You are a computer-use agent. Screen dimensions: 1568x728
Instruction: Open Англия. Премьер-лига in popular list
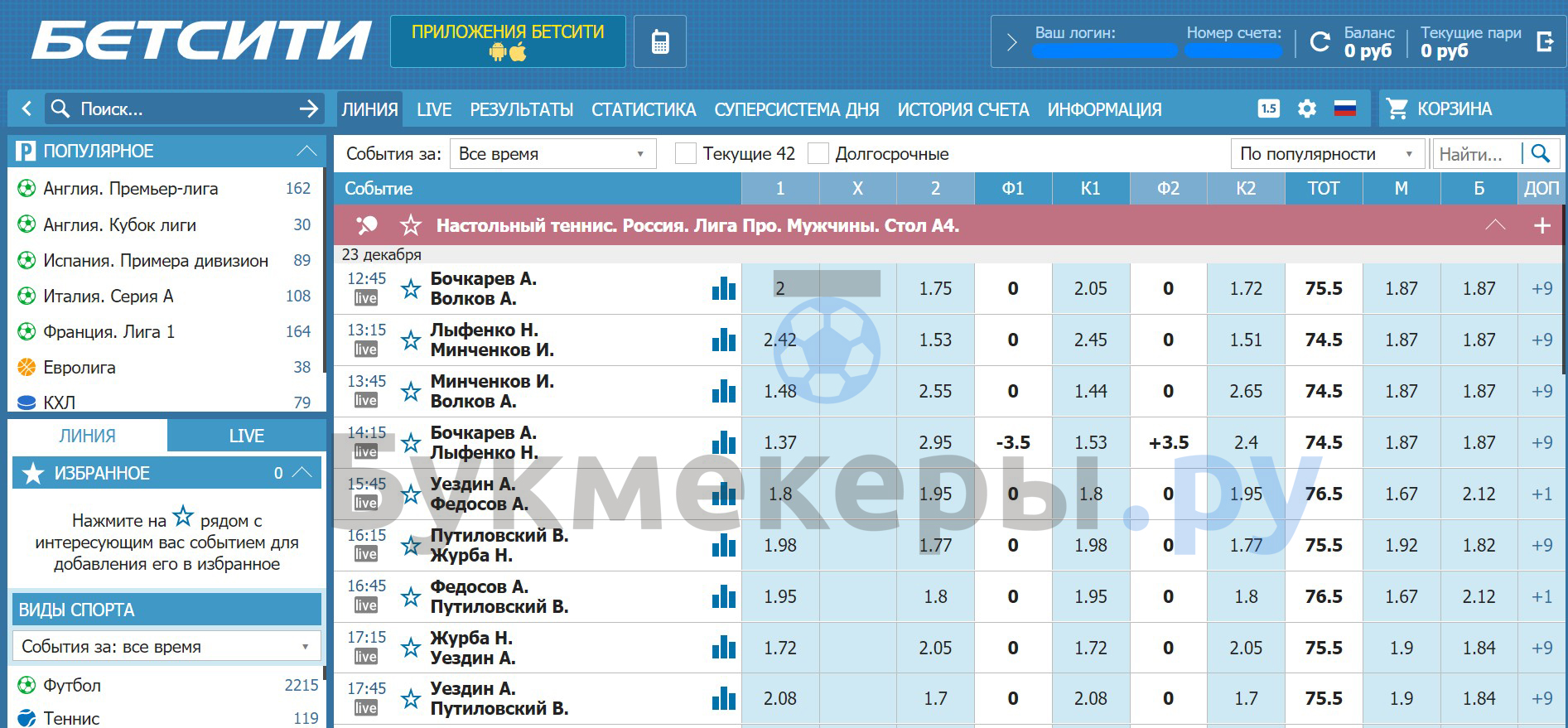pos(131,189)
